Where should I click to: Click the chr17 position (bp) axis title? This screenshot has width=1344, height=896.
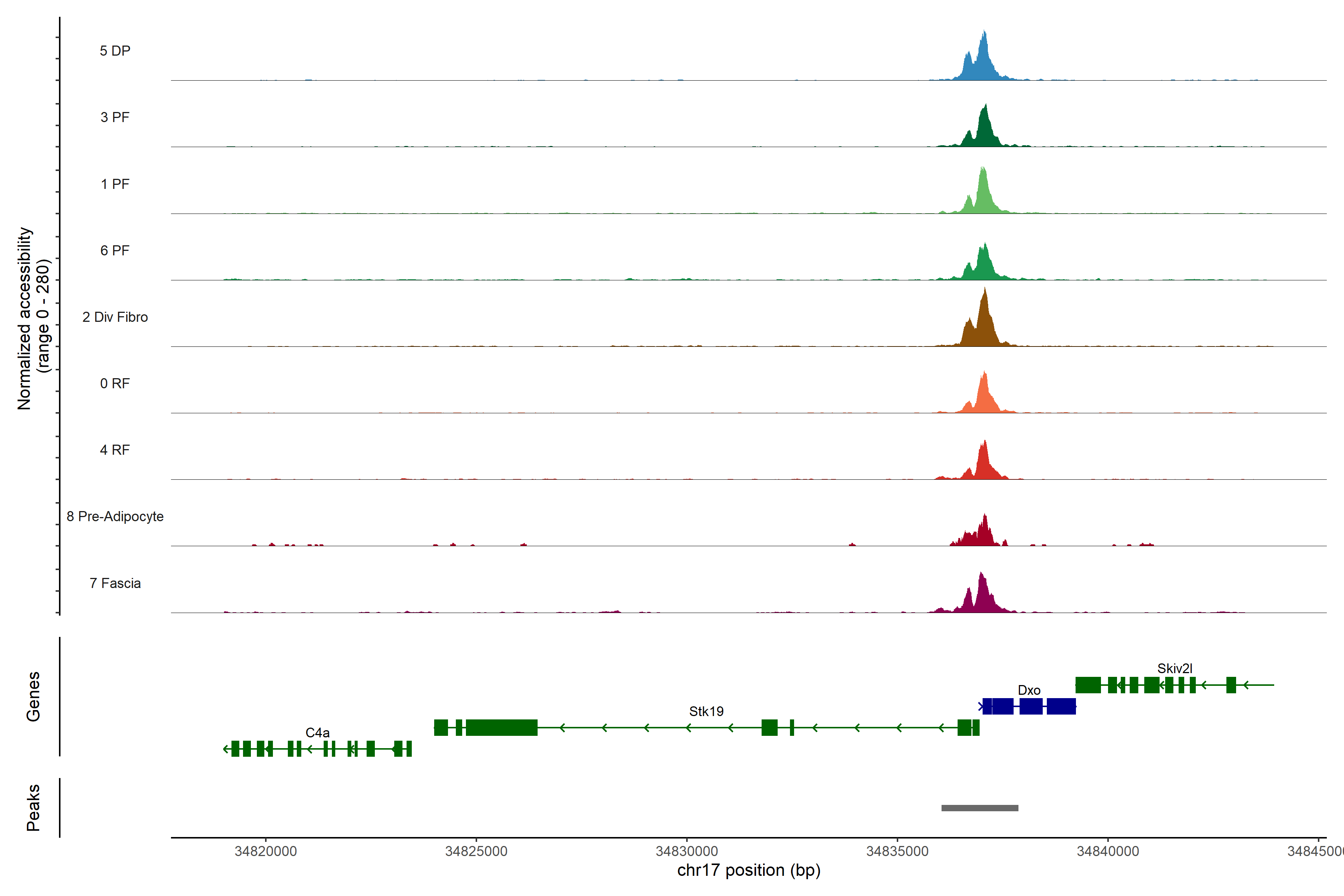click(x=749, y=870)
